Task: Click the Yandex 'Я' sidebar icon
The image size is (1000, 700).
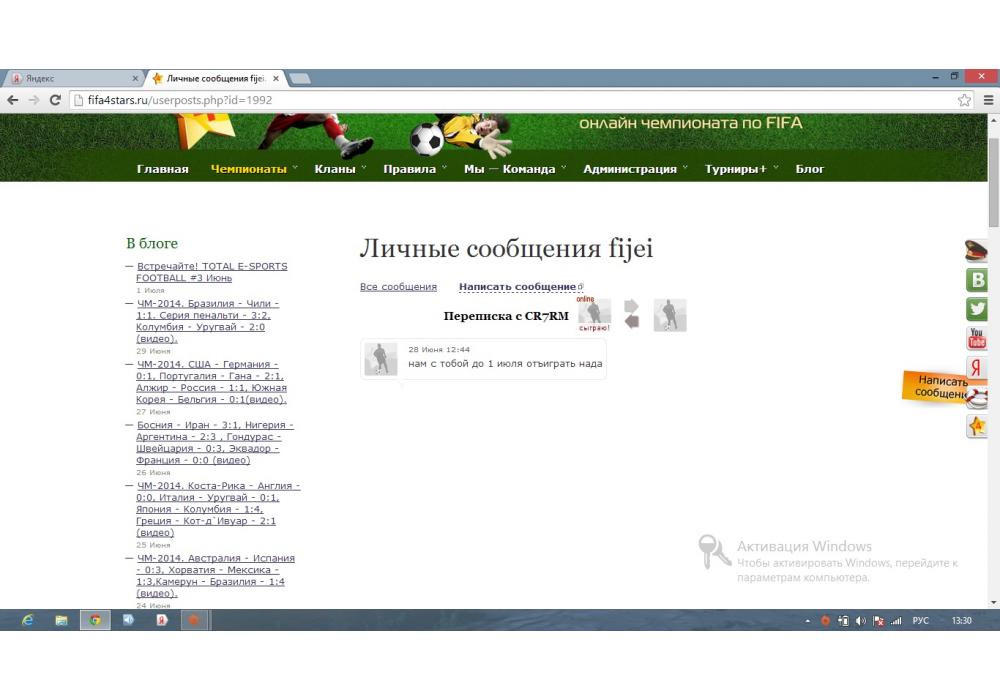Action: point(977,368)
